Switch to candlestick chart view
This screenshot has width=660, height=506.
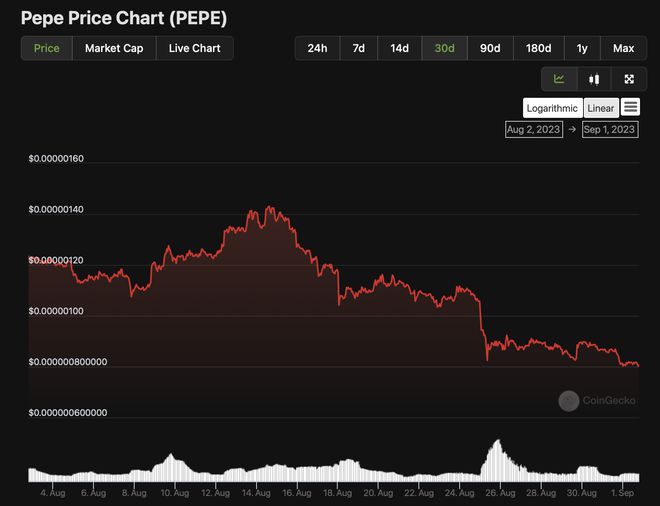tap(594, 79)
